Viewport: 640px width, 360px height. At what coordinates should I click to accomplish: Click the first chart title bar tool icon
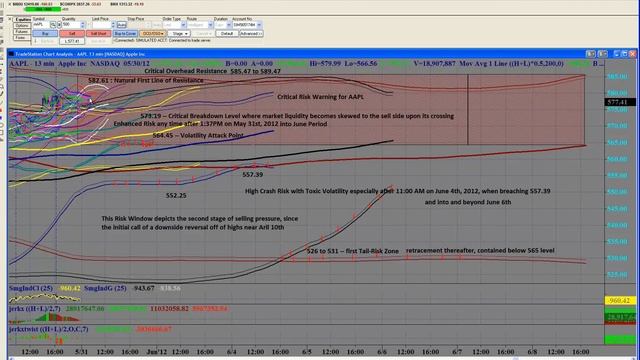click(x=591, y=54)
